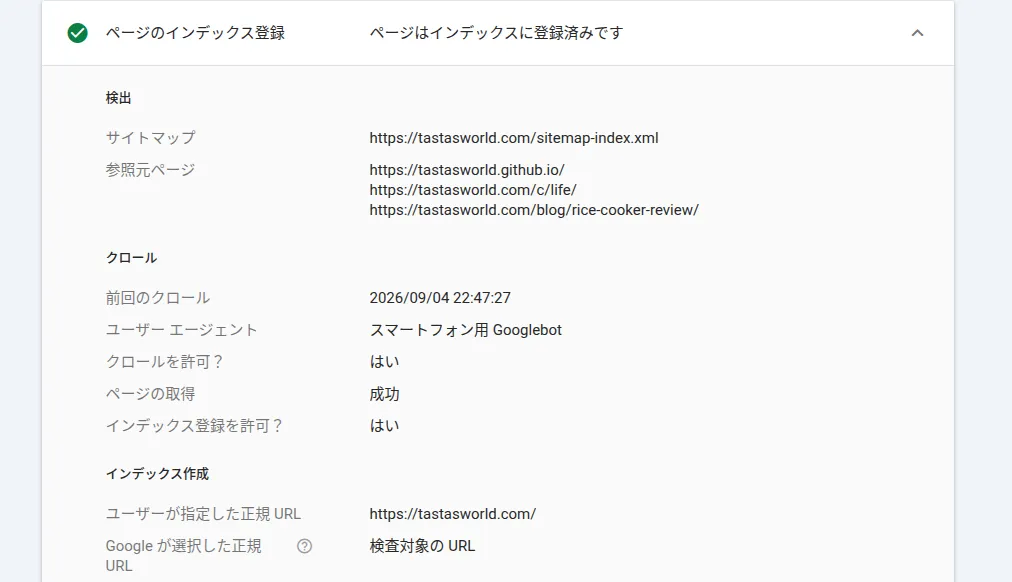This screenshot has width=1012, height=582.
Task: Select the sitemap-index.xml URL
Action: click(x=514, y=138)
